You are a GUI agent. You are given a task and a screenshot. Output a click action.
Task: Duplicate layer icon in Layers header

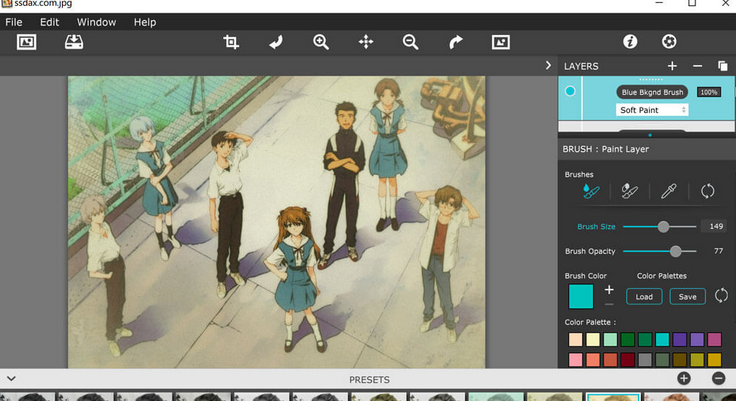click(723, 66)
